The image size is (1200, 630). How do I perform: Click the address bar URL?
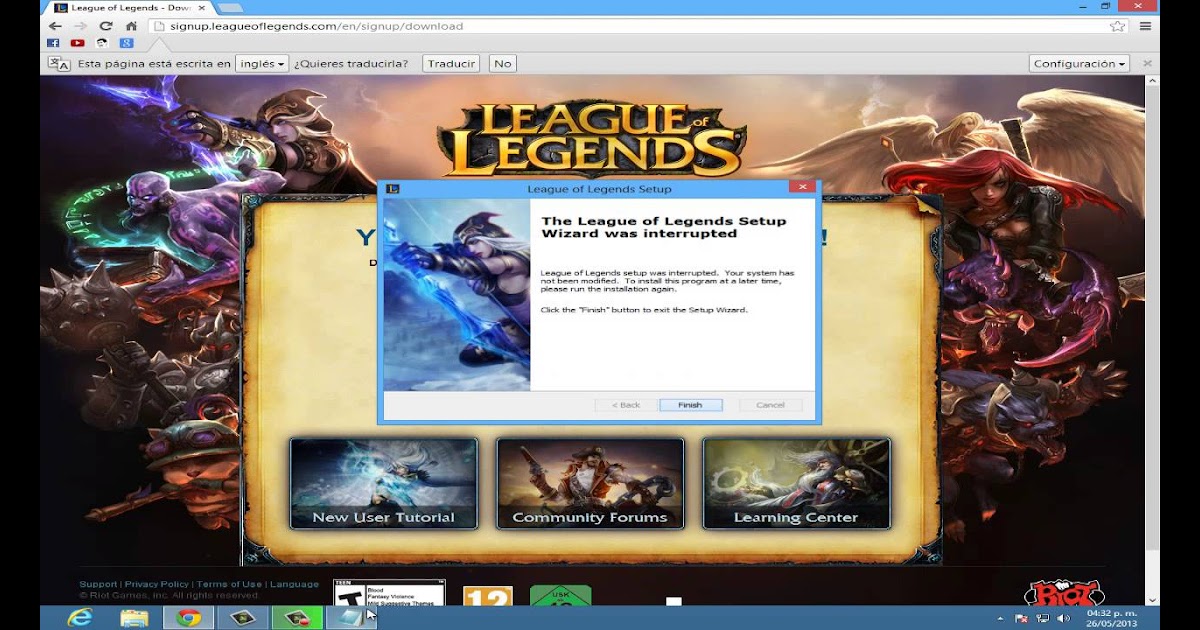tap(317, 26)
